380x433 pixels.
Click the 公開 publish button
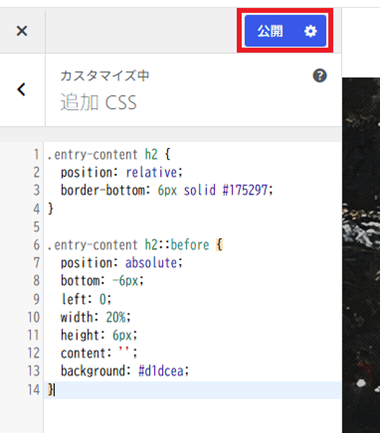click(270, 31)
